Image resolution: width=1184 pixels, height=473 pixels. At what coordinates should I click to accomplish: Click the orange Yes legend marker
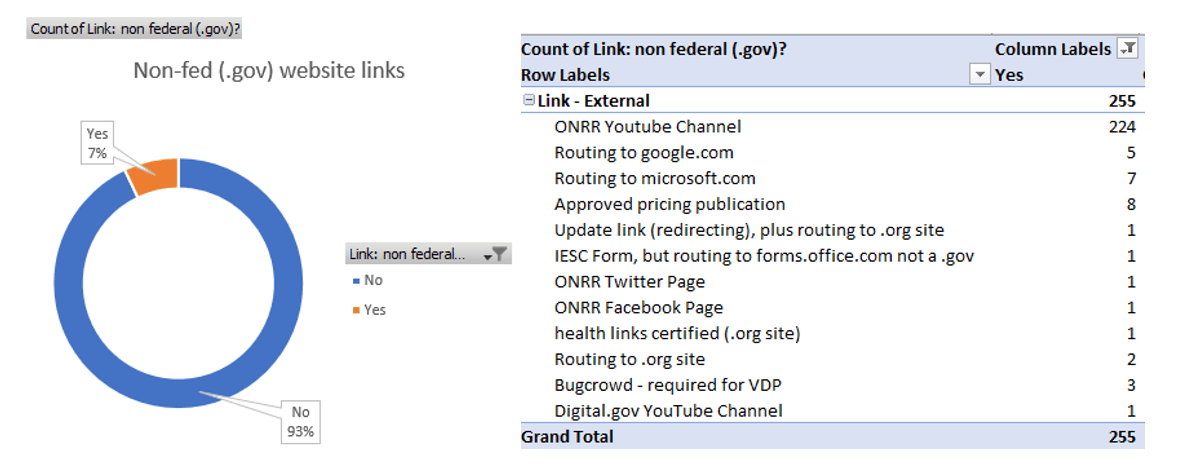pyautogui.click(x=356, y=310)
